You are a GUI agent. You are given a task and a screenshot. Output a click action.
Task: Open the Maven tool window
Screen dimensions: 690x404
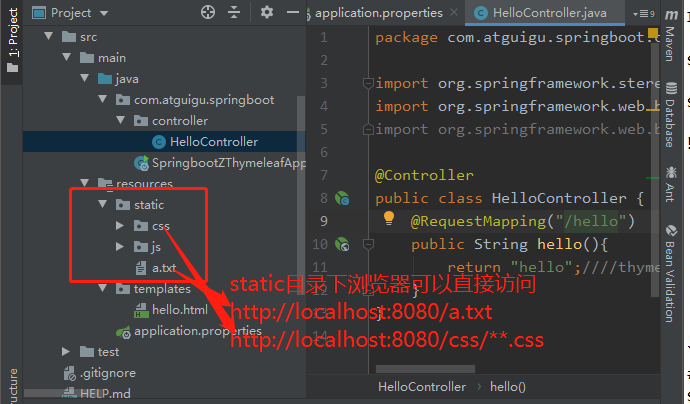(x=670, y=35)
